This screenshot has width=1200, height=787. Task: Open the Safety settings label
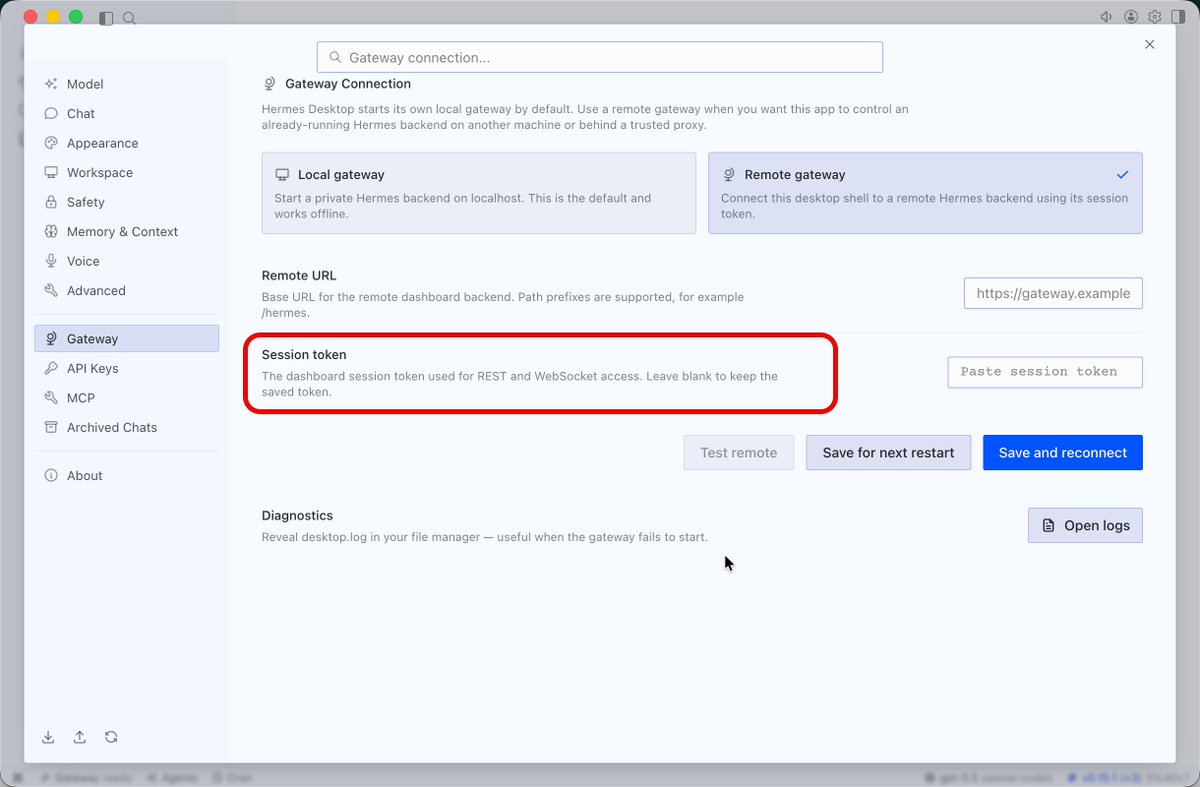pyautogui.click(x=85, y=202)
